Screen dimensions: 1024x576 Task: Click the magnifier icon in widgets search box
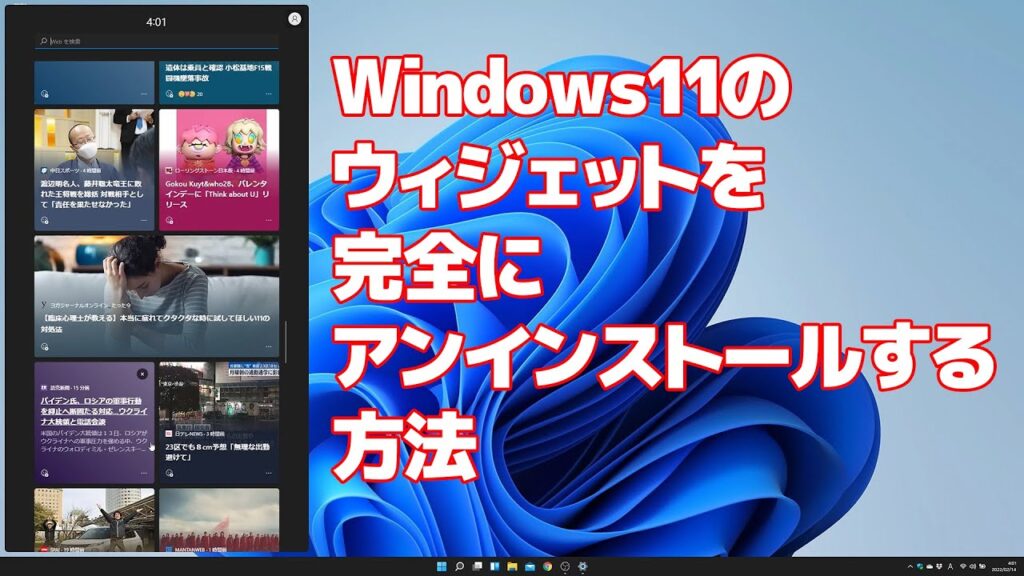coord(43,41)
